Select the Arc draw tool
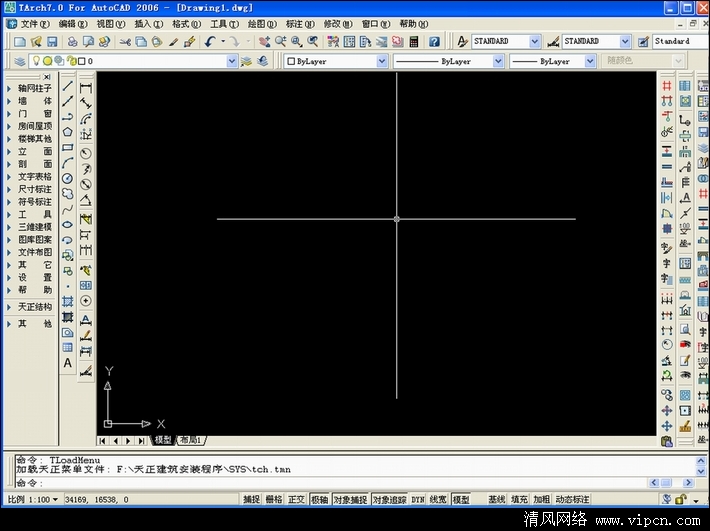 67,163
